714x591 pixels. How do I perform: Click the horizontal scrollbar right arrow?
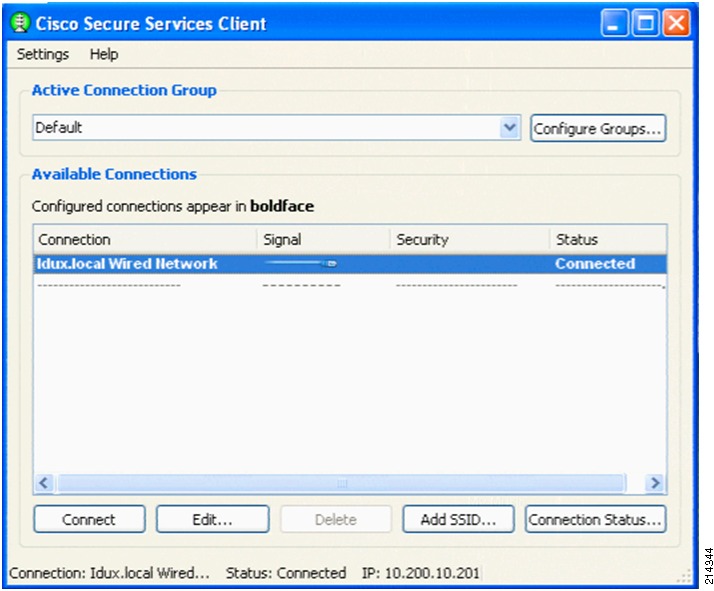pos(655,483)
